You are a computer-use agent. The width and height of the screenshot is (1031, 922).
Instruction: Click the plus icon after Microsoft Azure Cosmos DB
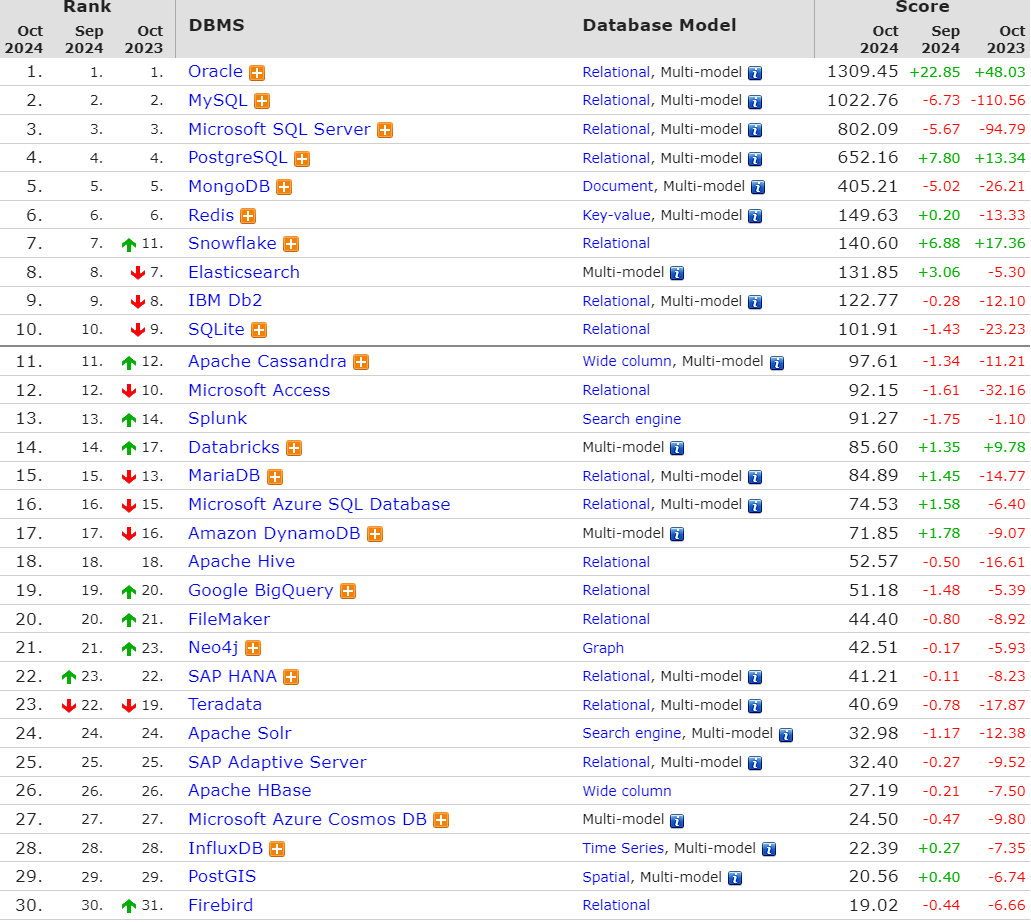click(x=441, y=821)
